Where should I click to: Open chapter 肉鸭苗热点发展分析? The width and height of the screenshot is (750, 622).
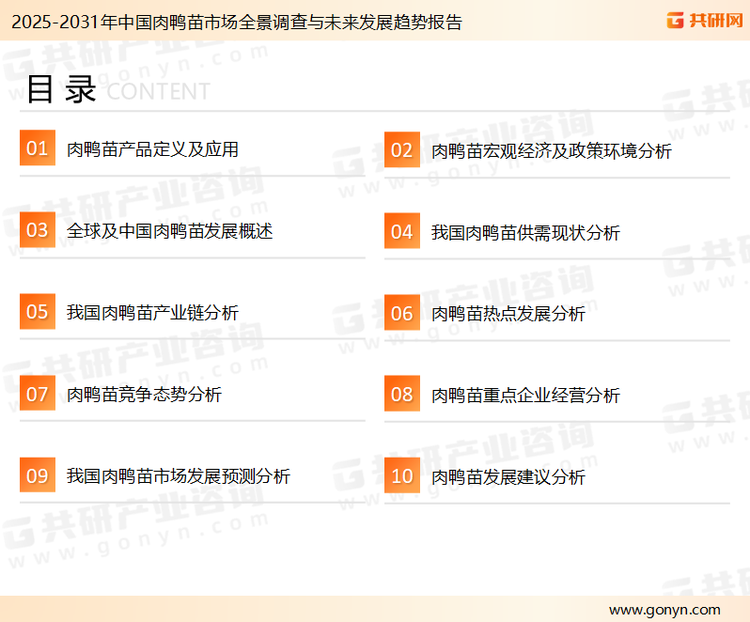click(508, 314)
